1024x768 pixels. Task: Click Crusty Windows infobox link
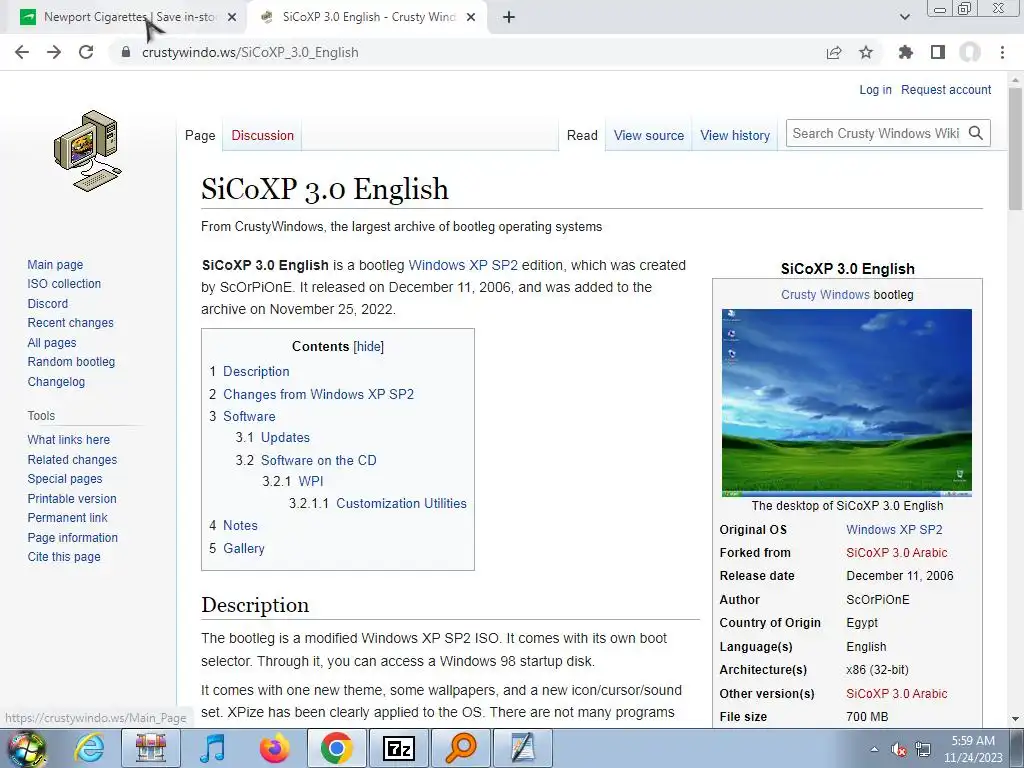click(825, 295)
